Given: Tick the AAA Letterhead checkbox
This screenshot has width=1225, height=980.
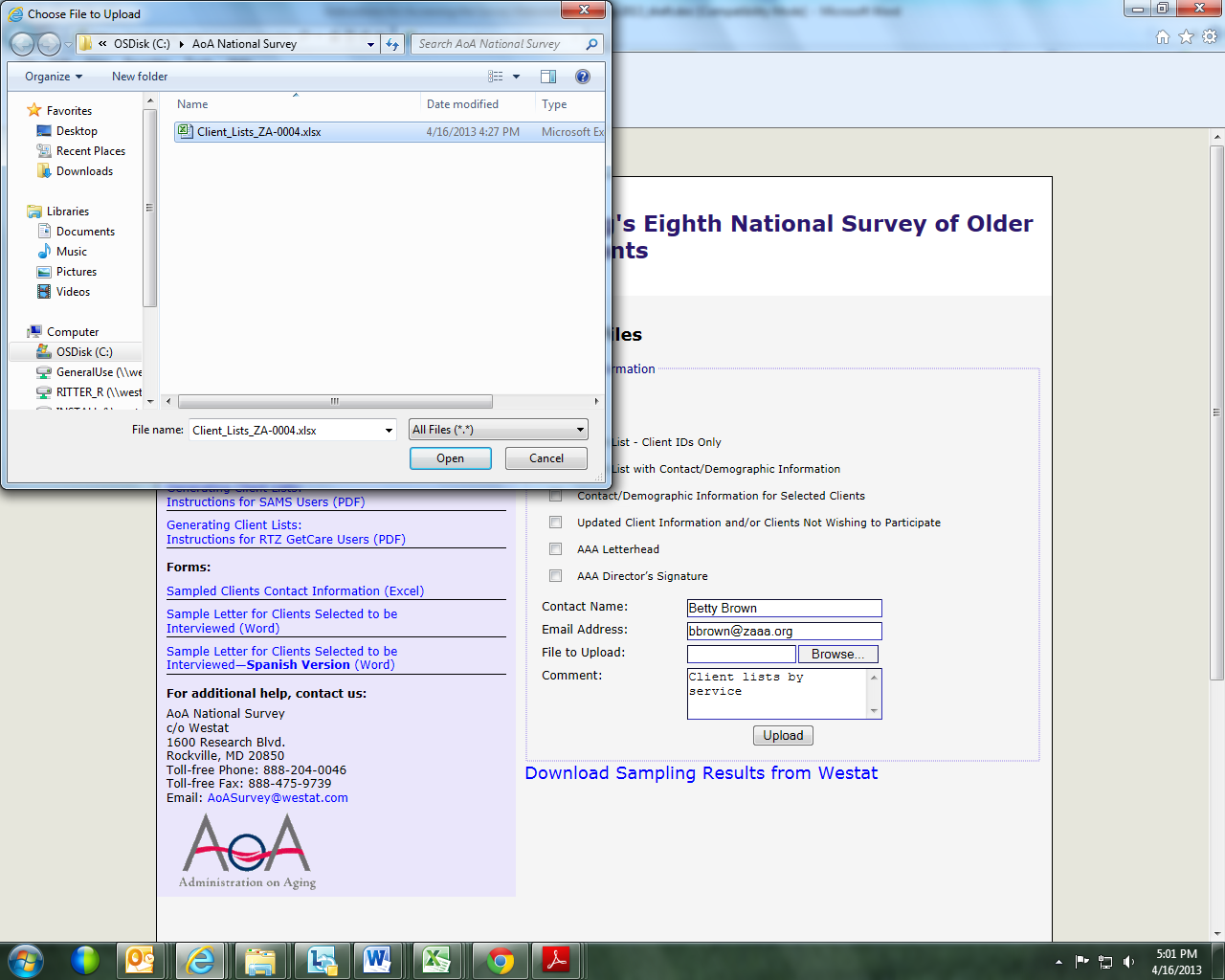Looking at the screenshot, I should 555,549.
